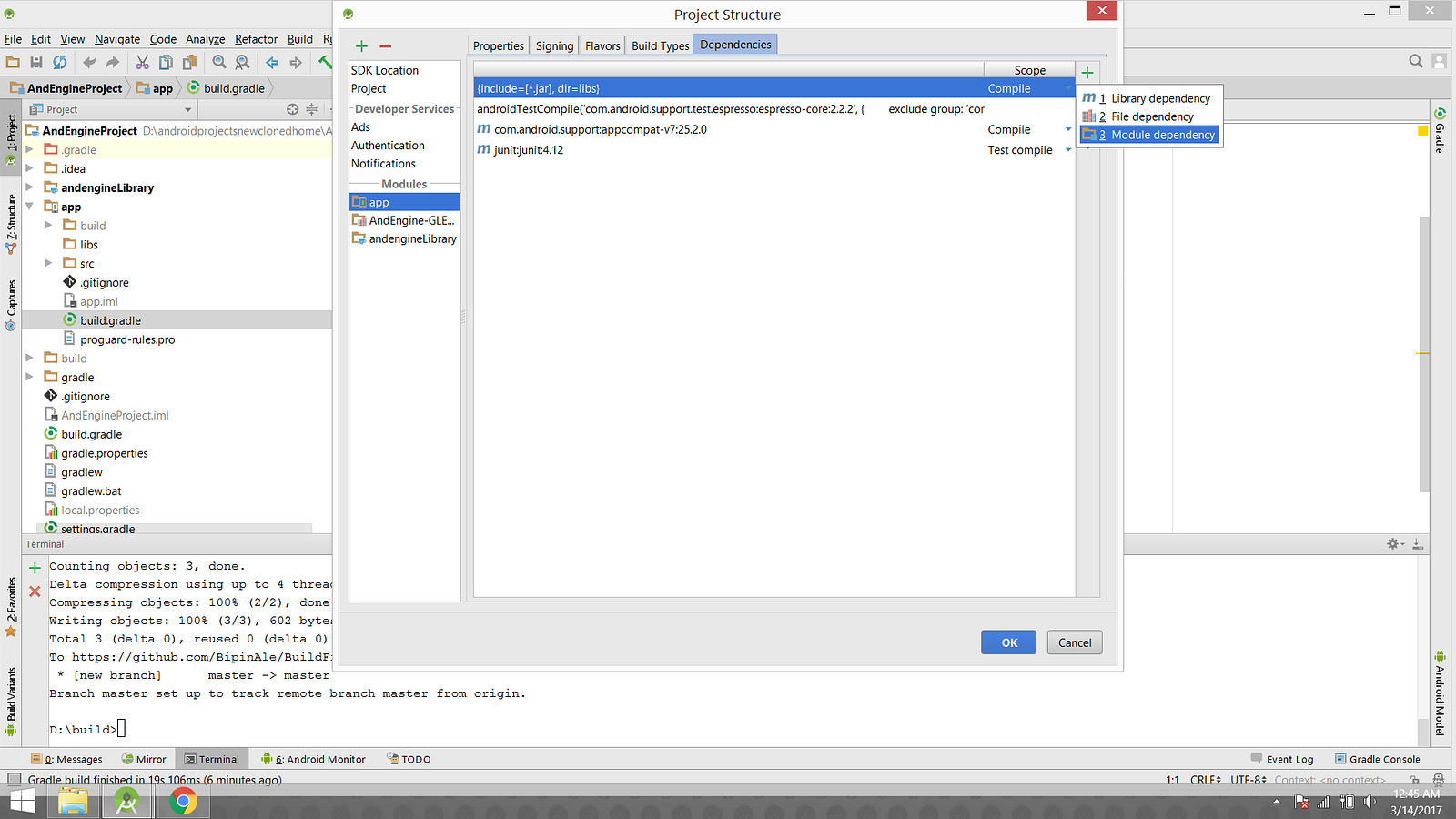Expand the gradle folder in project tree
This screenshot has width=1456, height=819.
(29, 377)
